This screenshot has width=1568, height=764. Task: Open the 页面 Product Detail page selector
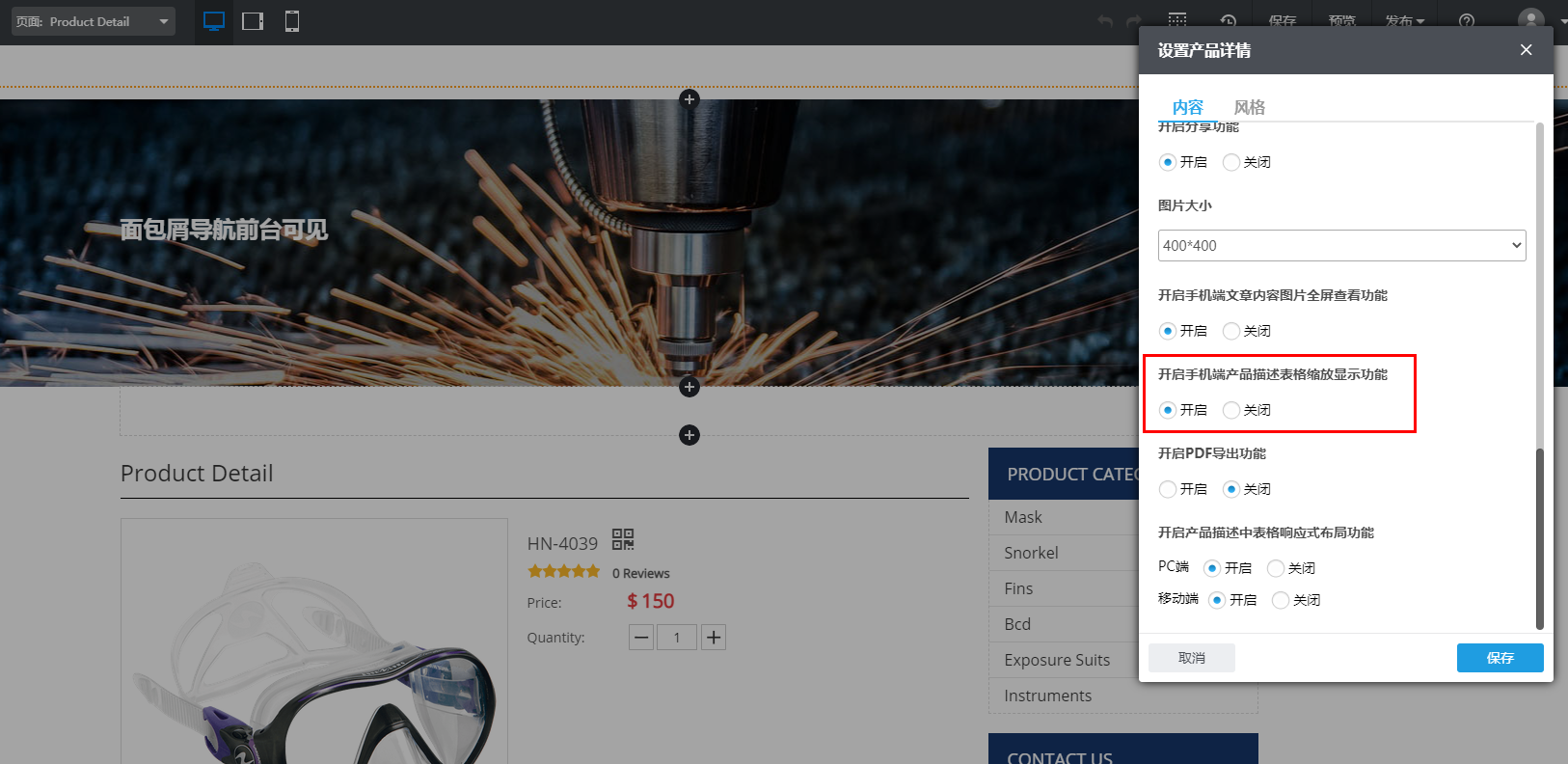click(93, 21)
